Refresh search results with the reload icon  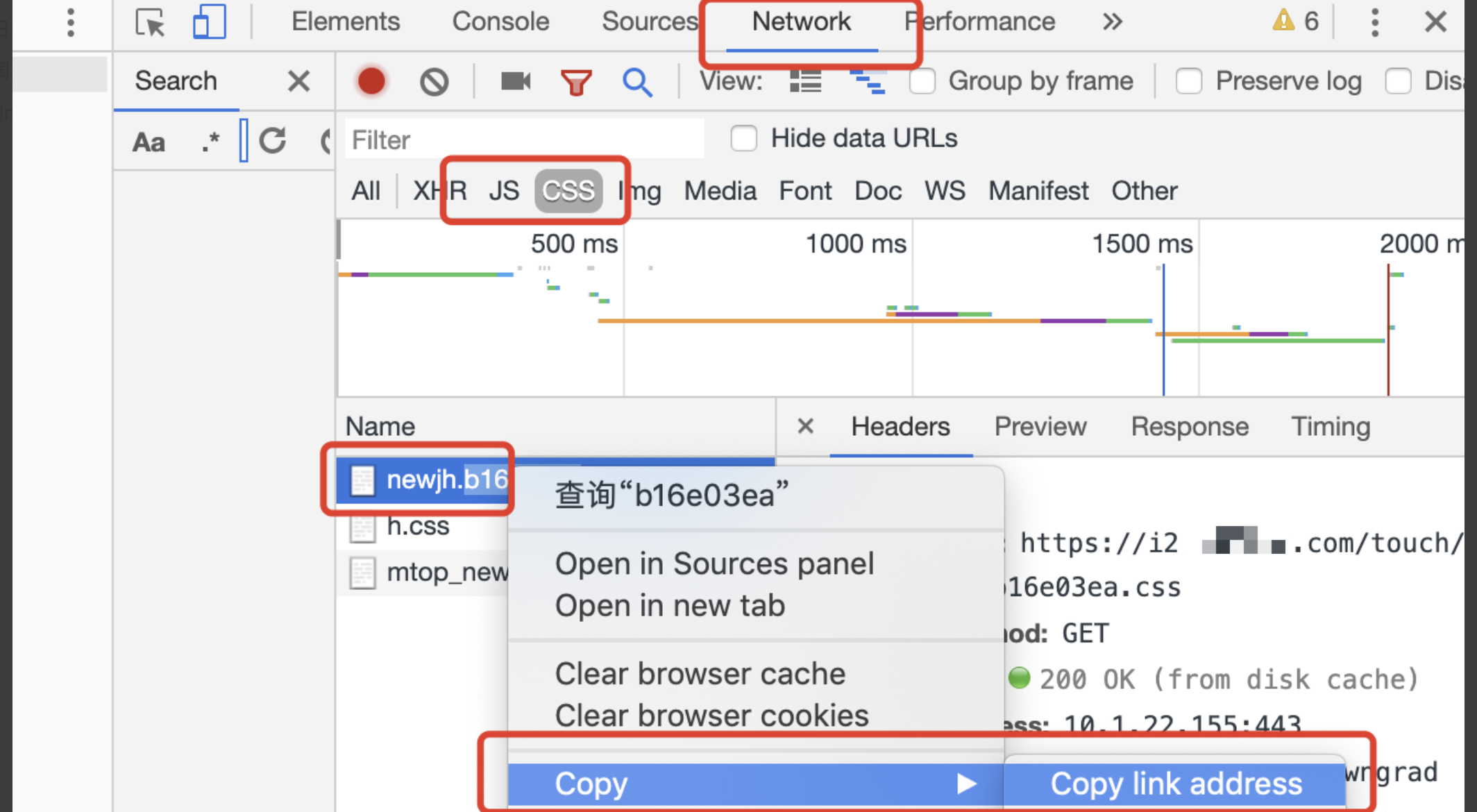[x=273, y=141]
